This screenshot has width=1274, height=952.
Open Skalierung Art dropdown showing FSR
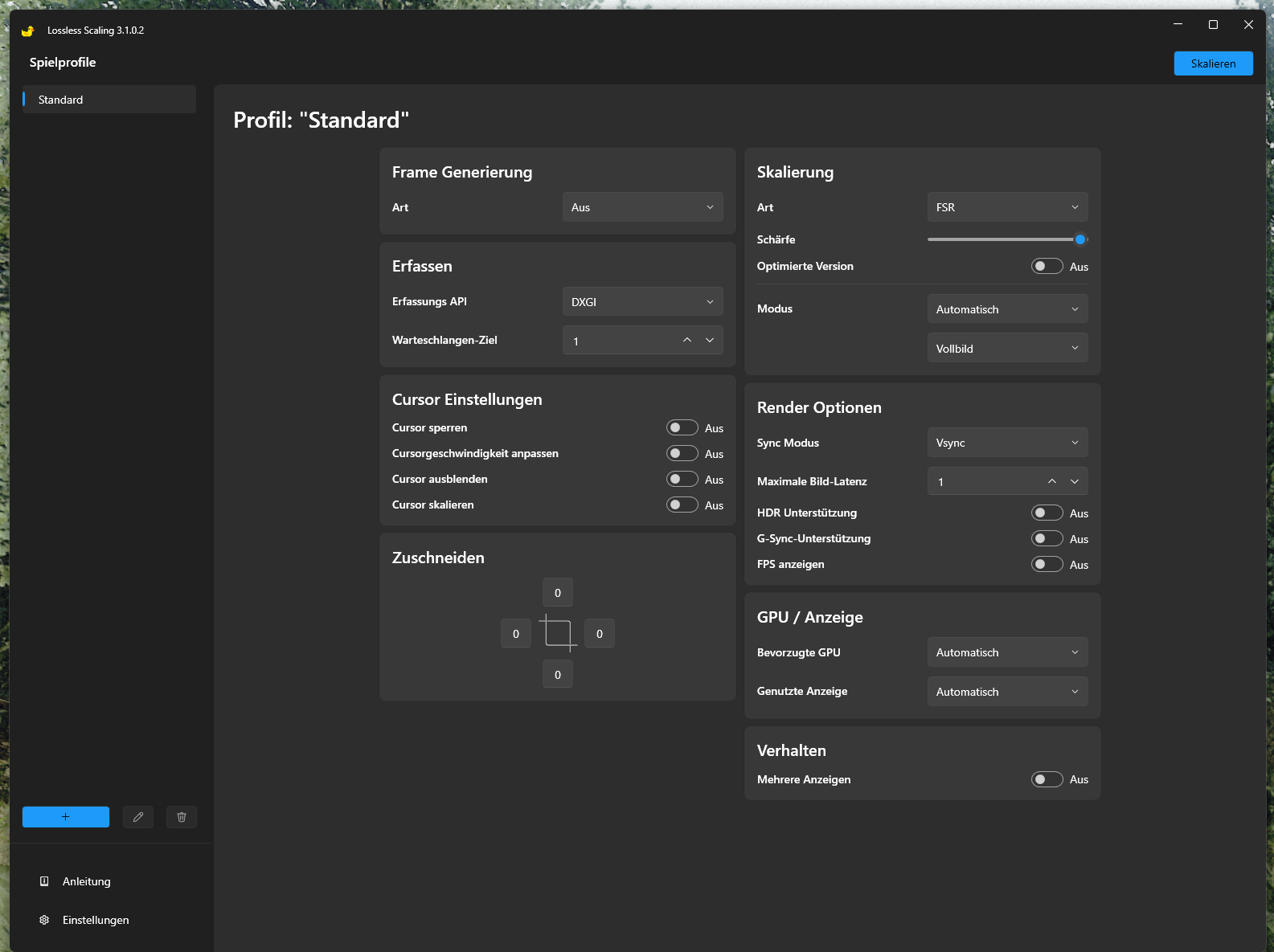[1008, 207]
